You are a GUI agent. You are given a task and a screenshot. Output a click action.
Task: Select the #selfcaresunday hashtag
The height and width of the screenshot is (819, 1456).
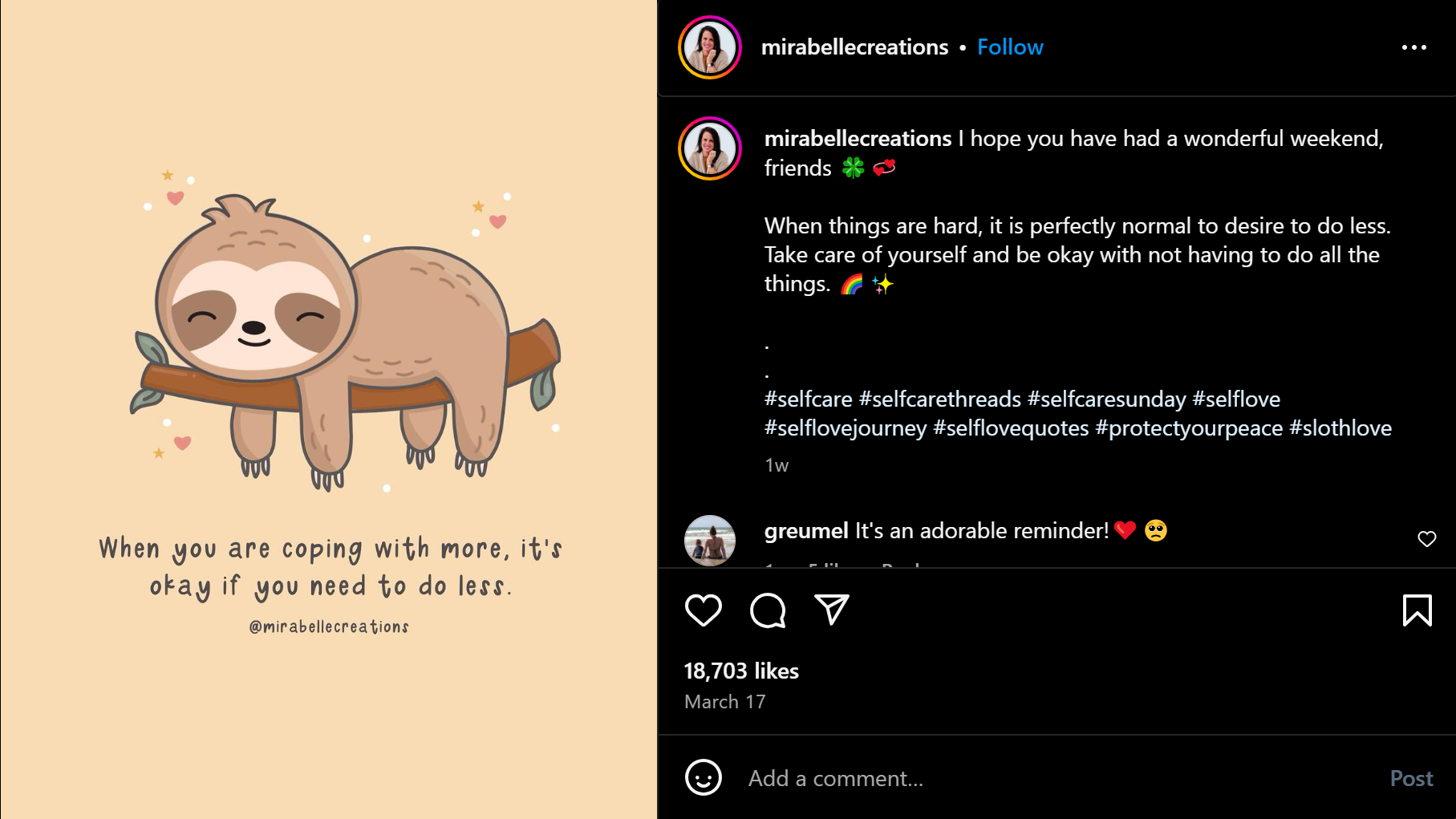point(1107,399)
